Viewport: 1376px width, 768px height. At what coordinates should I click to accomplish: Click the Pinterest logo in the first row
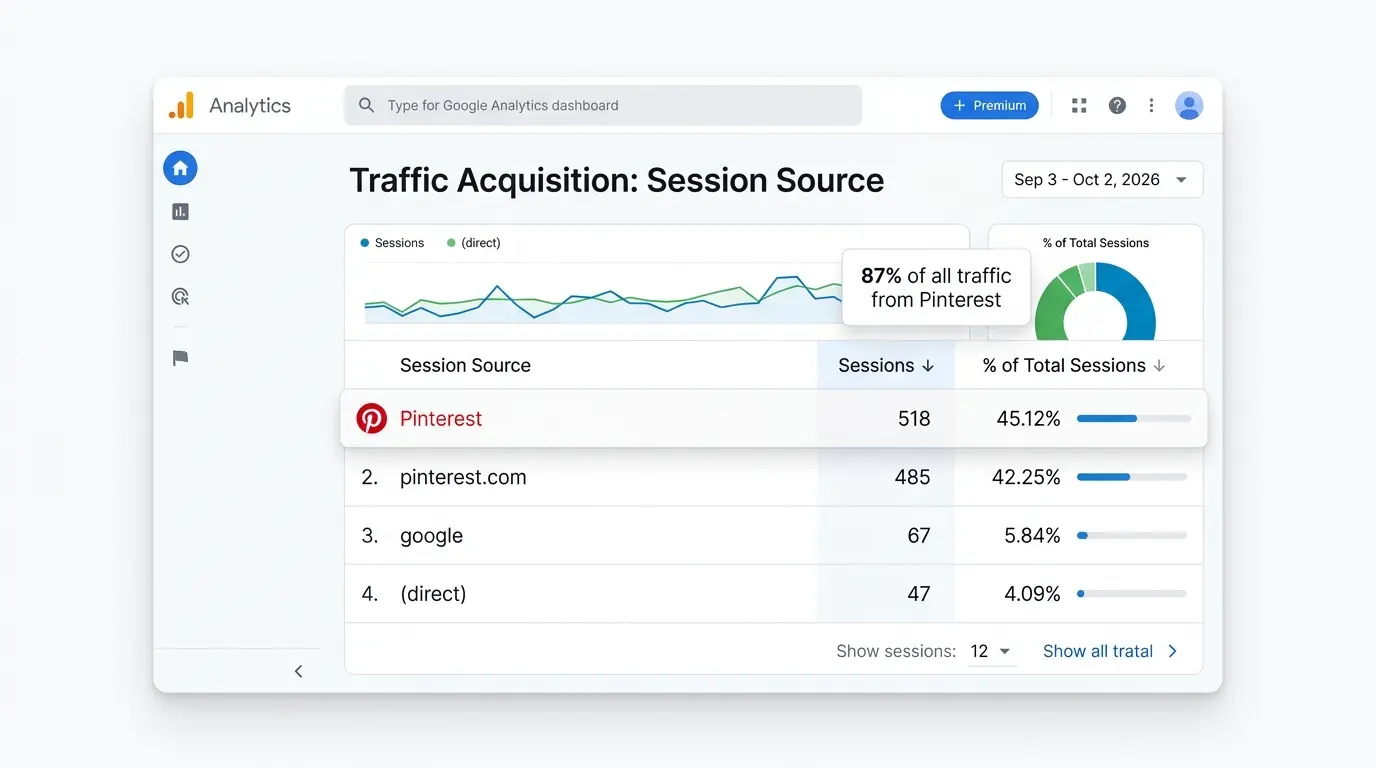coord(372,418)
